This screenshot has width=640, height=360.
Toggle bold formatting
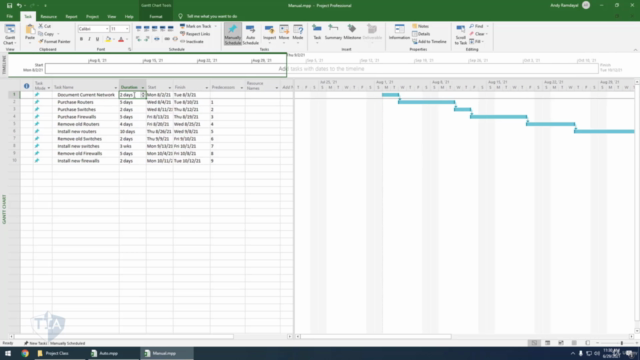(81, 39)
